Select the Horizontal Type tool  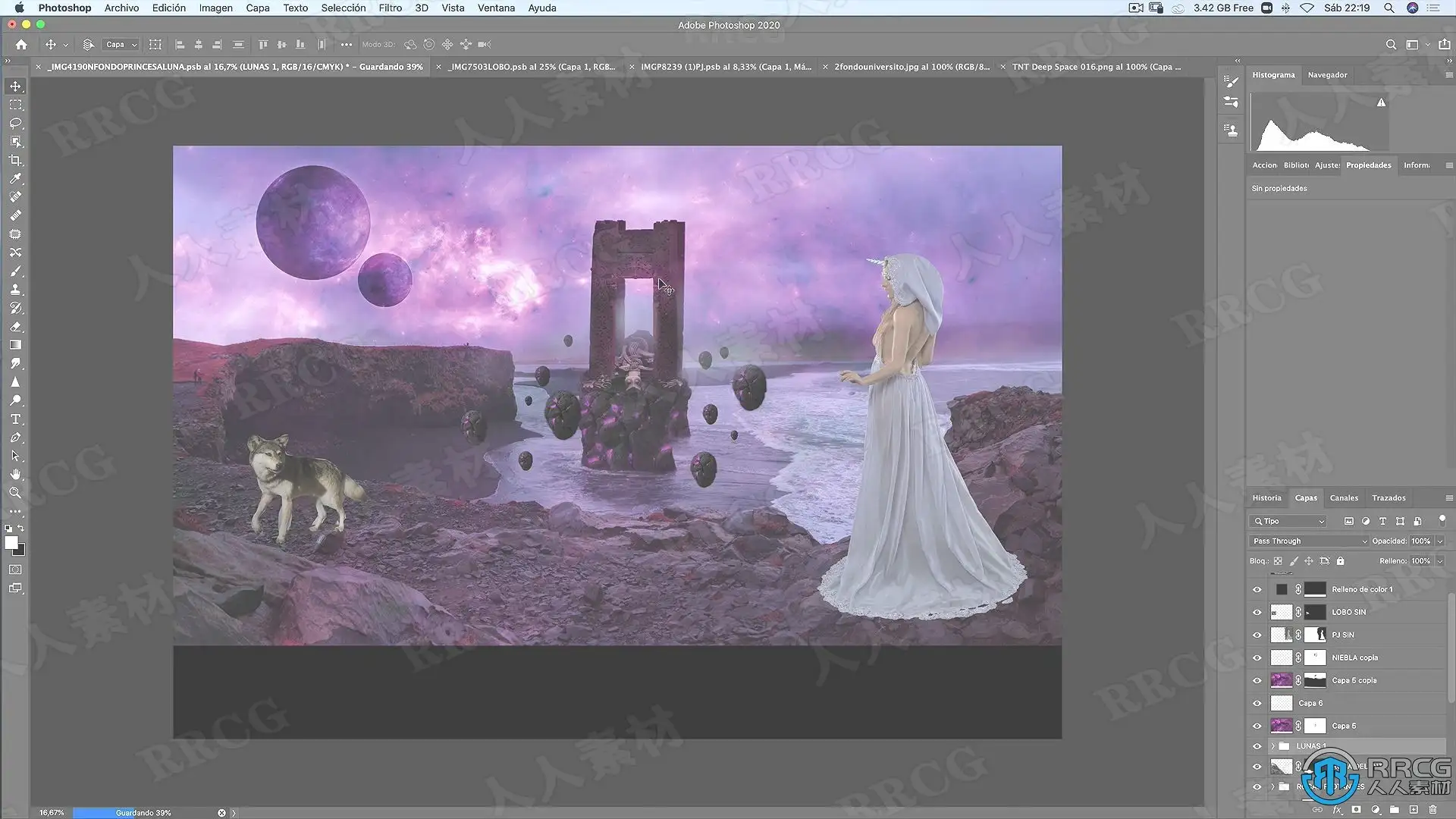click(x=15, y=419)
